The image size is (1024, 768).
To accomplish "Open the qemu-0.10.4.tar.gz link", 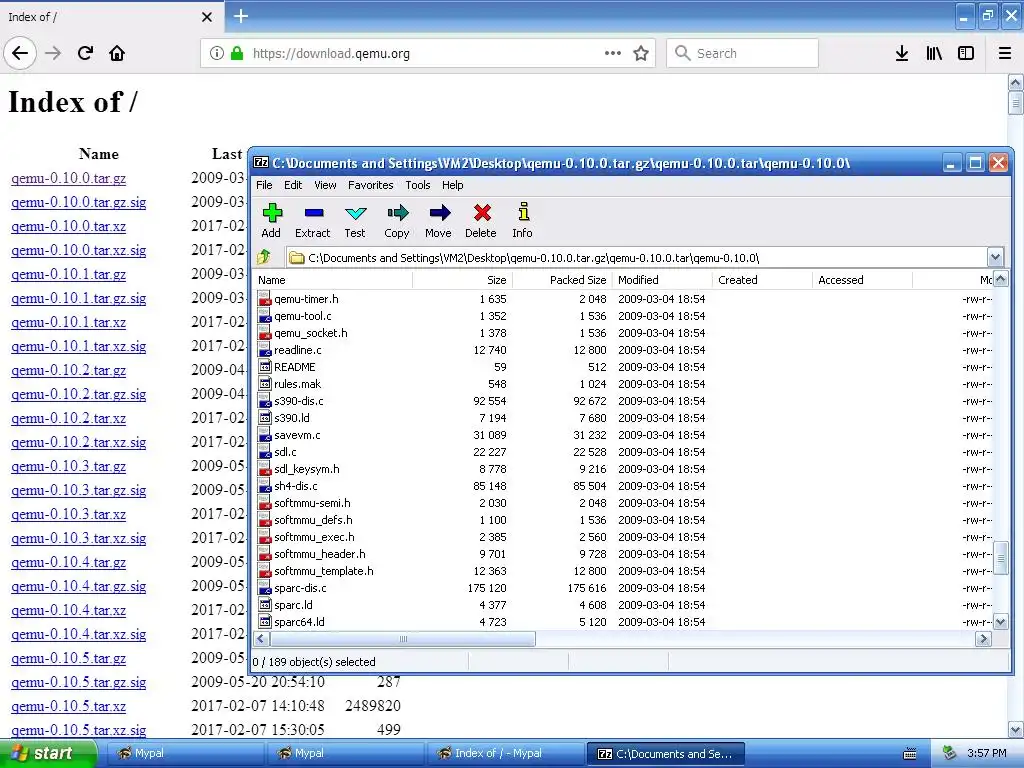I will (69, 562).
